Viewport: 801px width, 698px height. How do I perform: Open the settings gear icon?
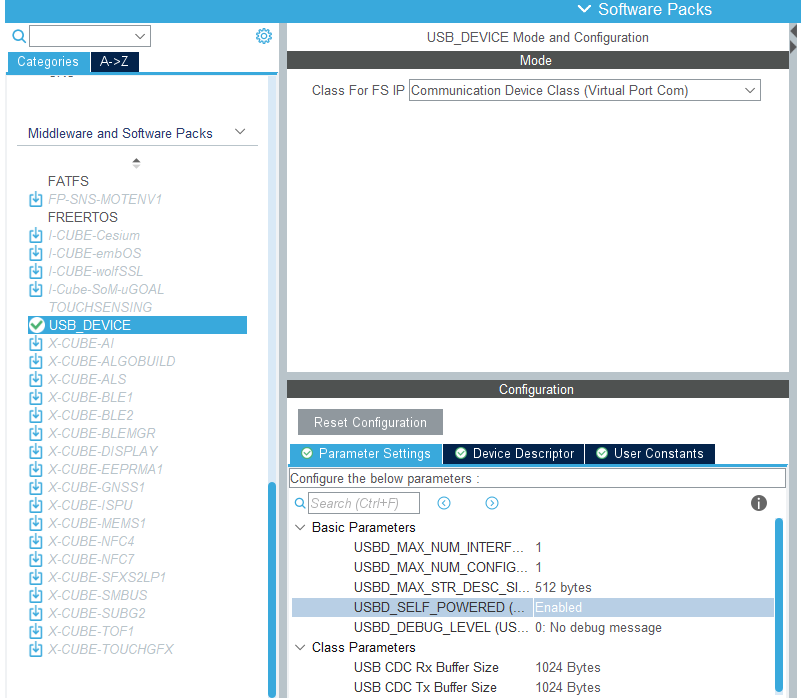pyautogui.click(x=263, y=35)
